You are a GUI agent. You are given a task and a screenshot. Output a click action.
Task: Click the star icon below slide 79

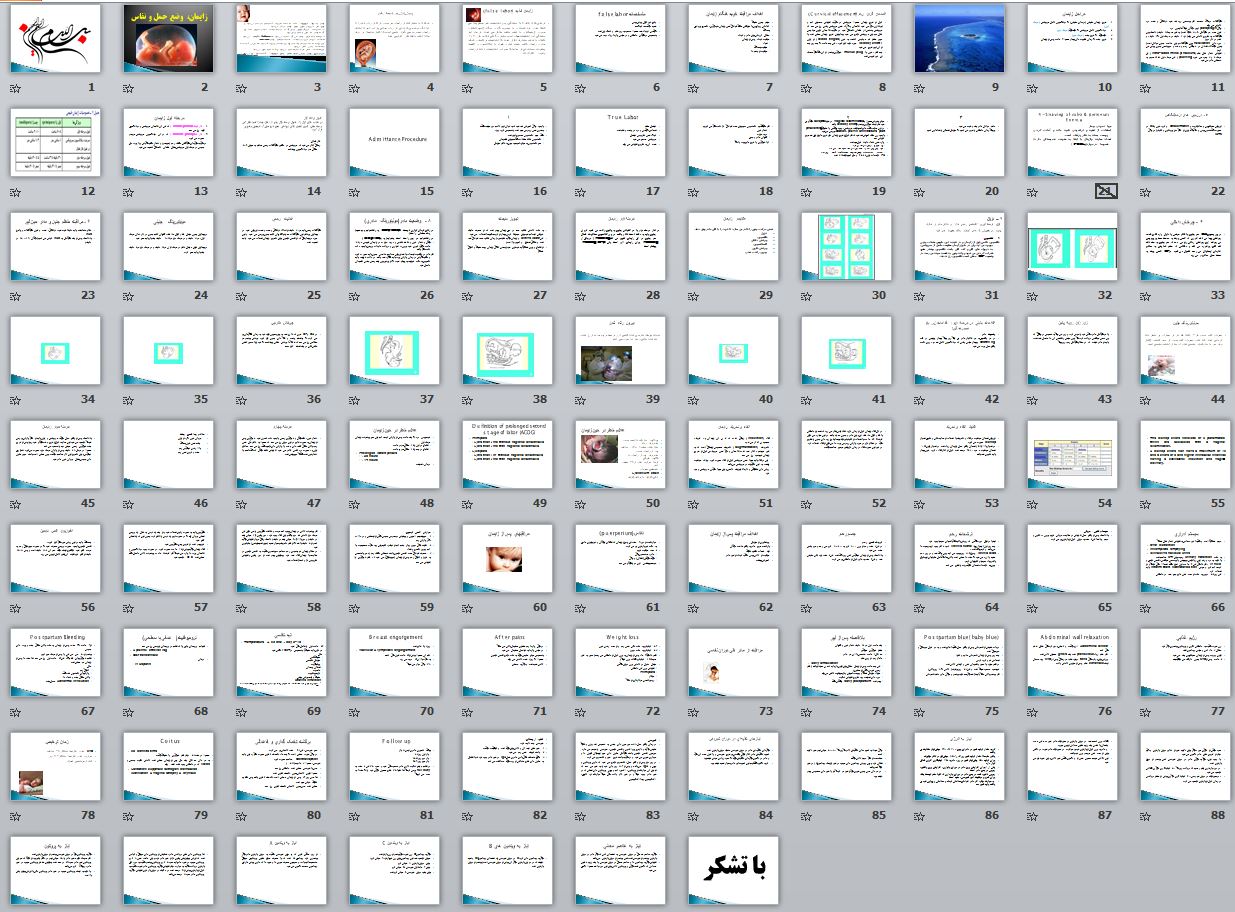point(130,816)
